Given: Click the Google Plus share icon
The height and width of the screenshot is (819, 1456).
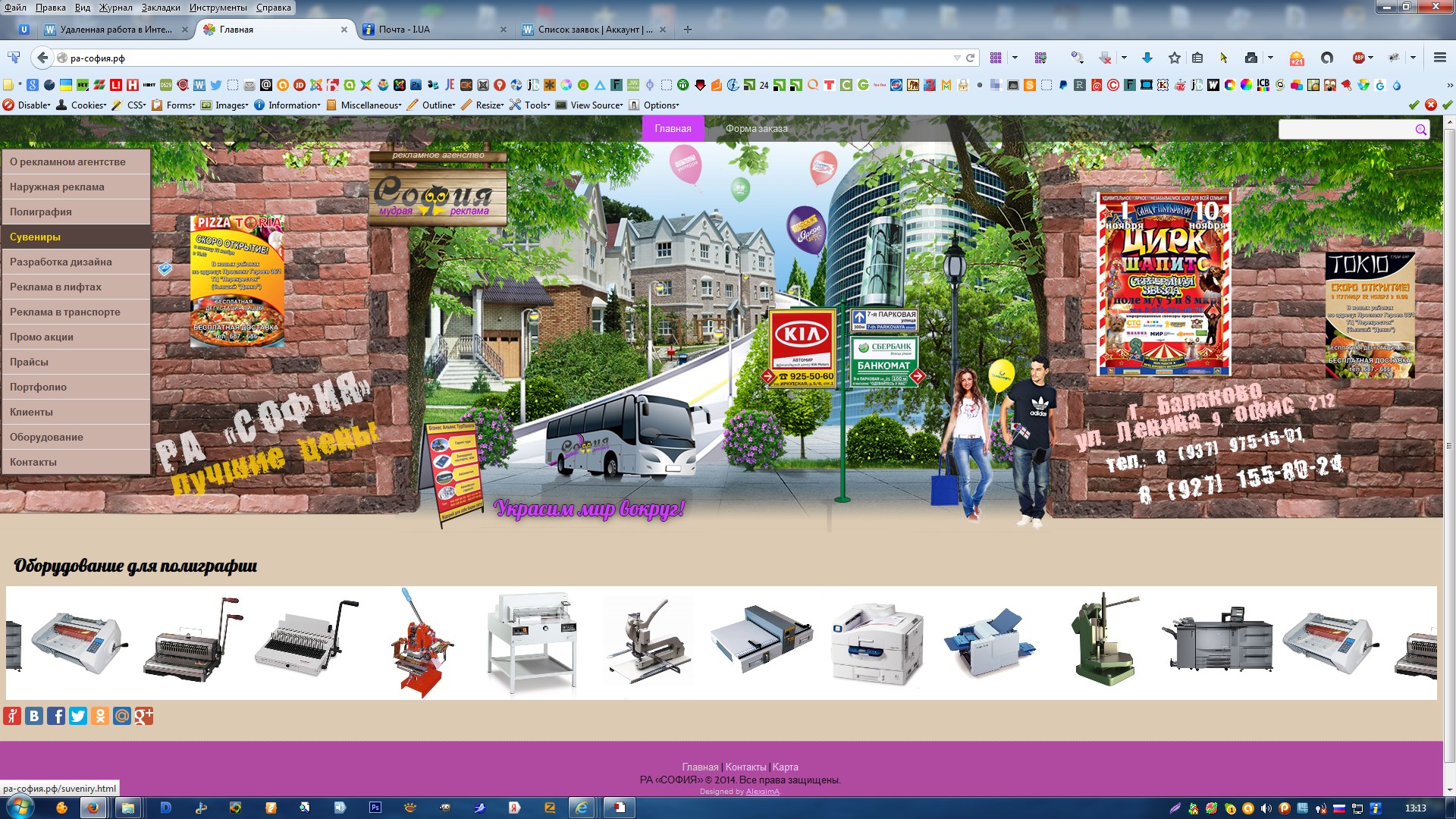Looking at the screenshot, I should click(x=144, y=716).
